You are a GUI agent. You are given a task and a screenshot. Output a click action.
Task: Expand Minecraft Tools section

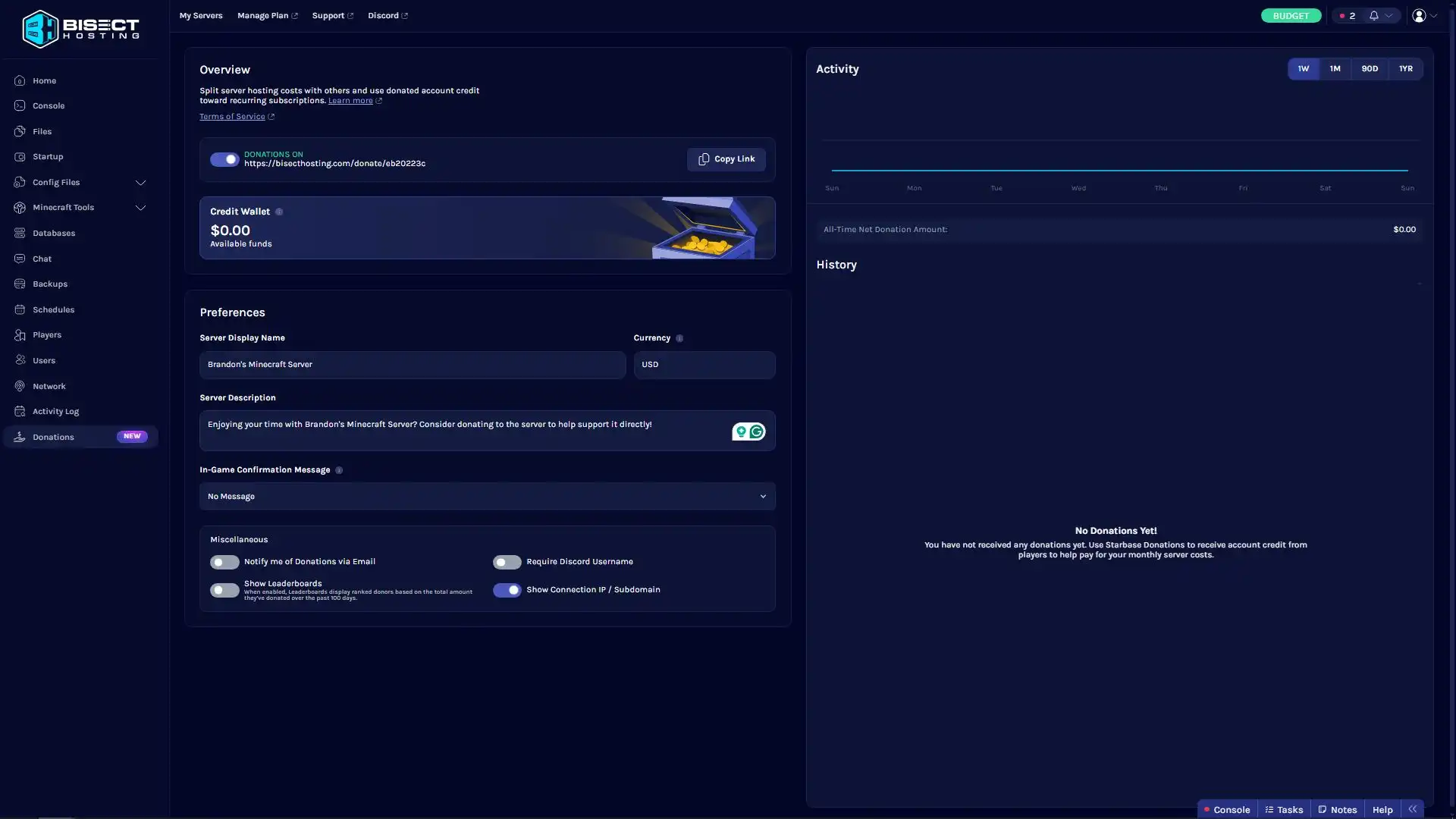pyautogui.click(x=140, y=208)
